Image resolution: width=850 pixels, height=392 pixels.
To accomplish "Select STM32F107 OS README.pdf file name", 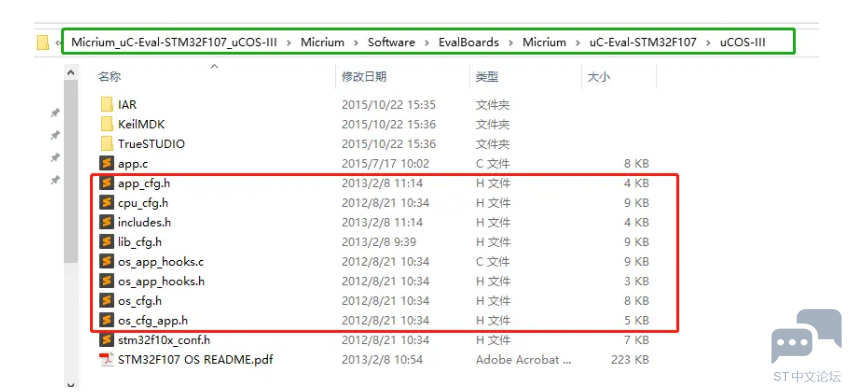I will pos(195,359).
